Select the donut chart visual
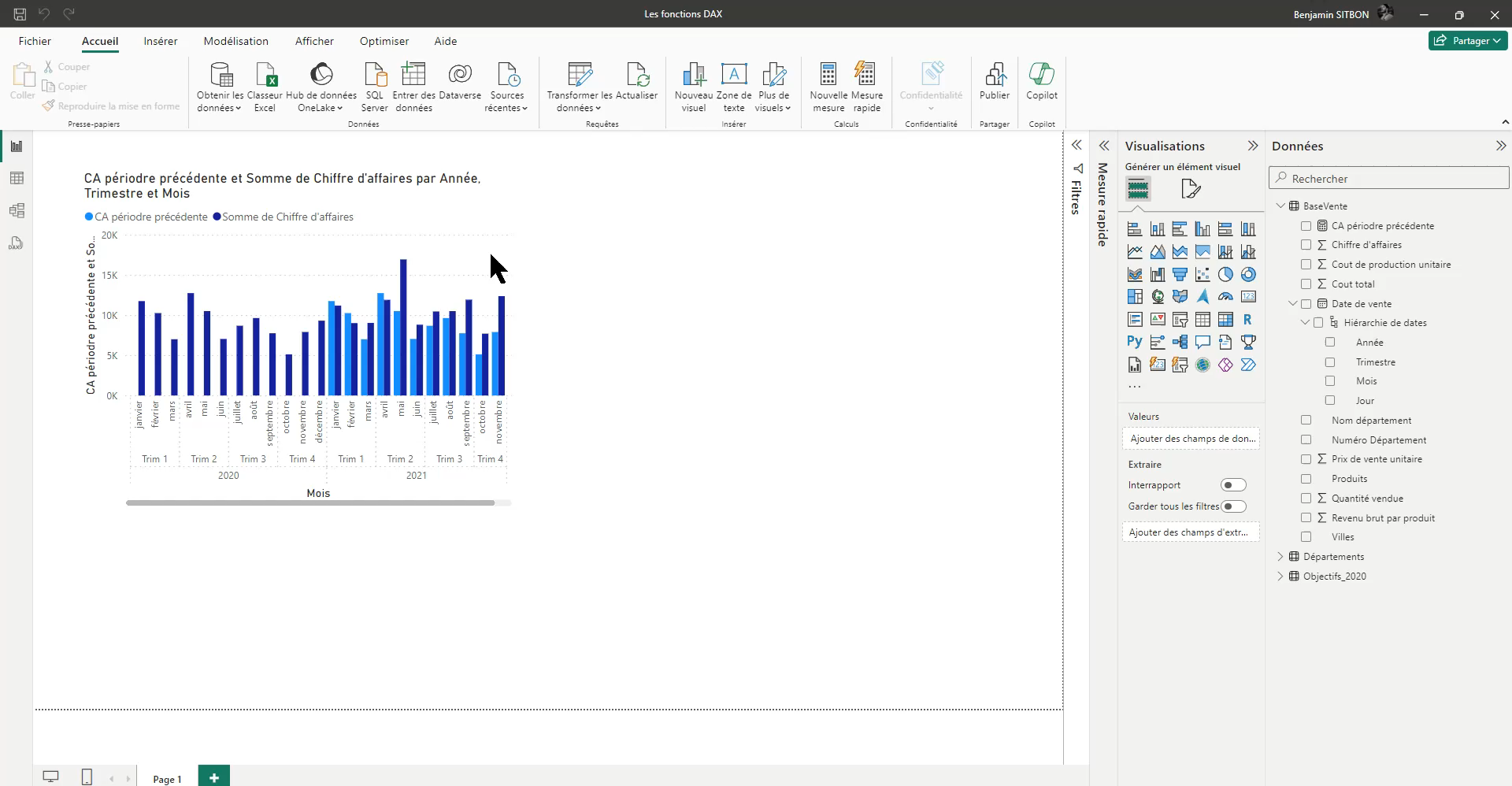The image size is (1512, 786). click(1248, 275)
